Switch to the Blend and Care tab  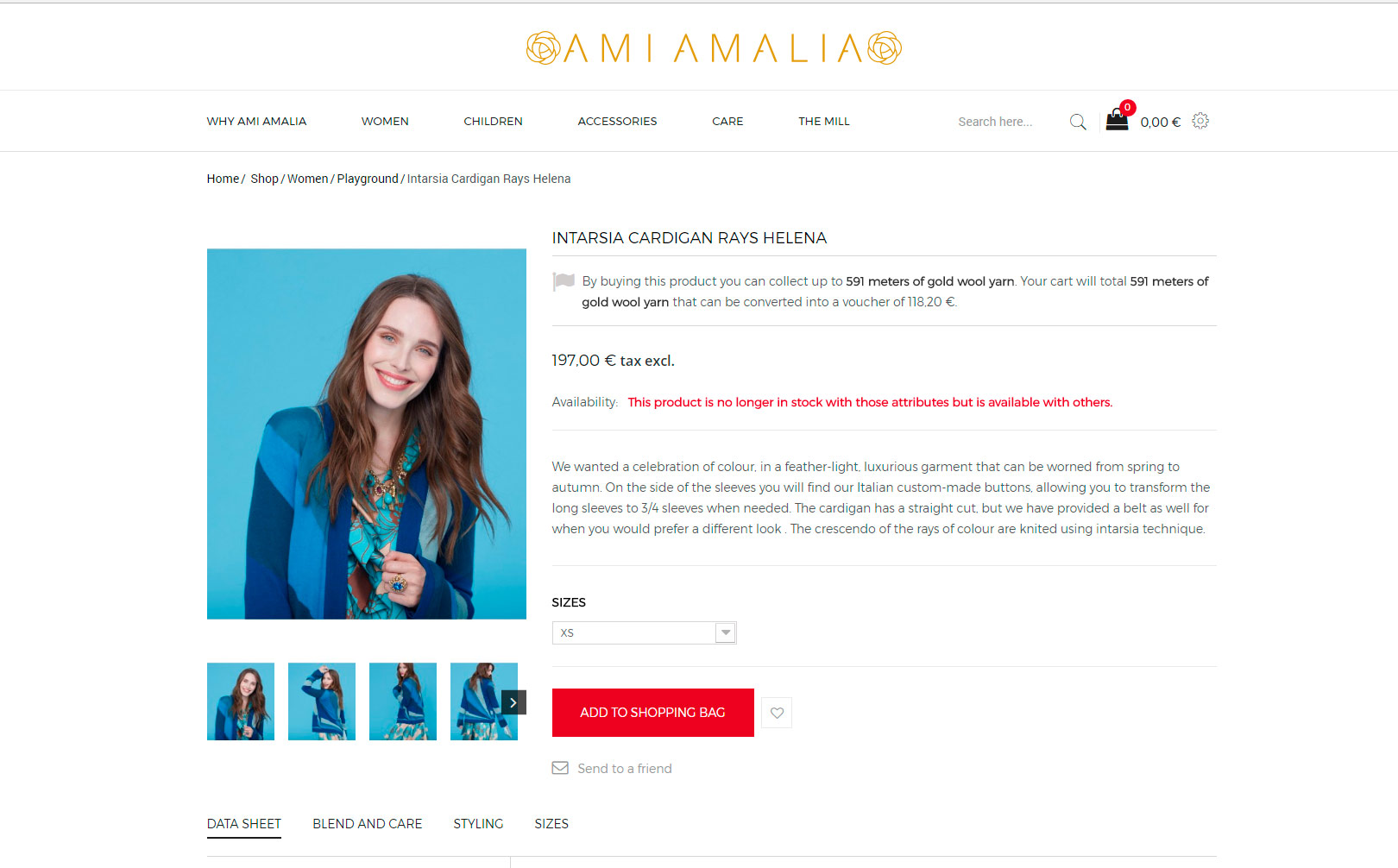click(x=368, y=824)
